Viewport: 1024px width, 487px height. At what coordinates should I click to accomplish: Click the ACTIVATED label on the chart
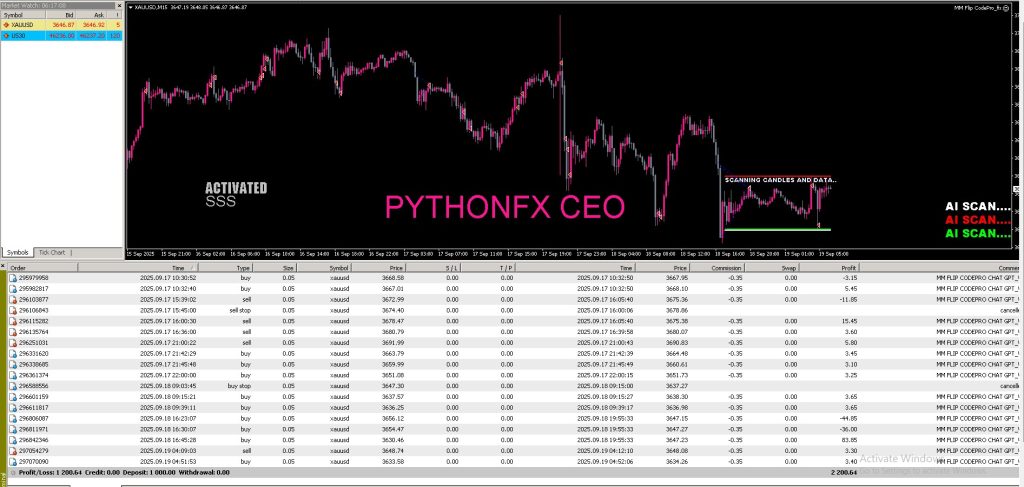236,188
